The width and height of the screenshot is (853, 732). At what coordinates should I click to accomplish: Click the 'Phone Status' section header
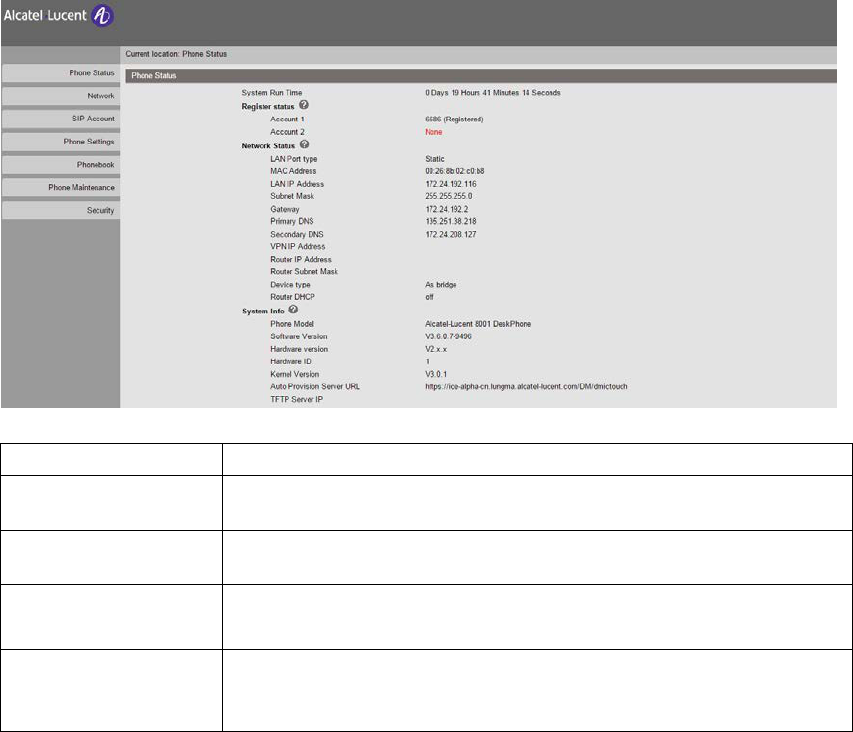(481, 76)
